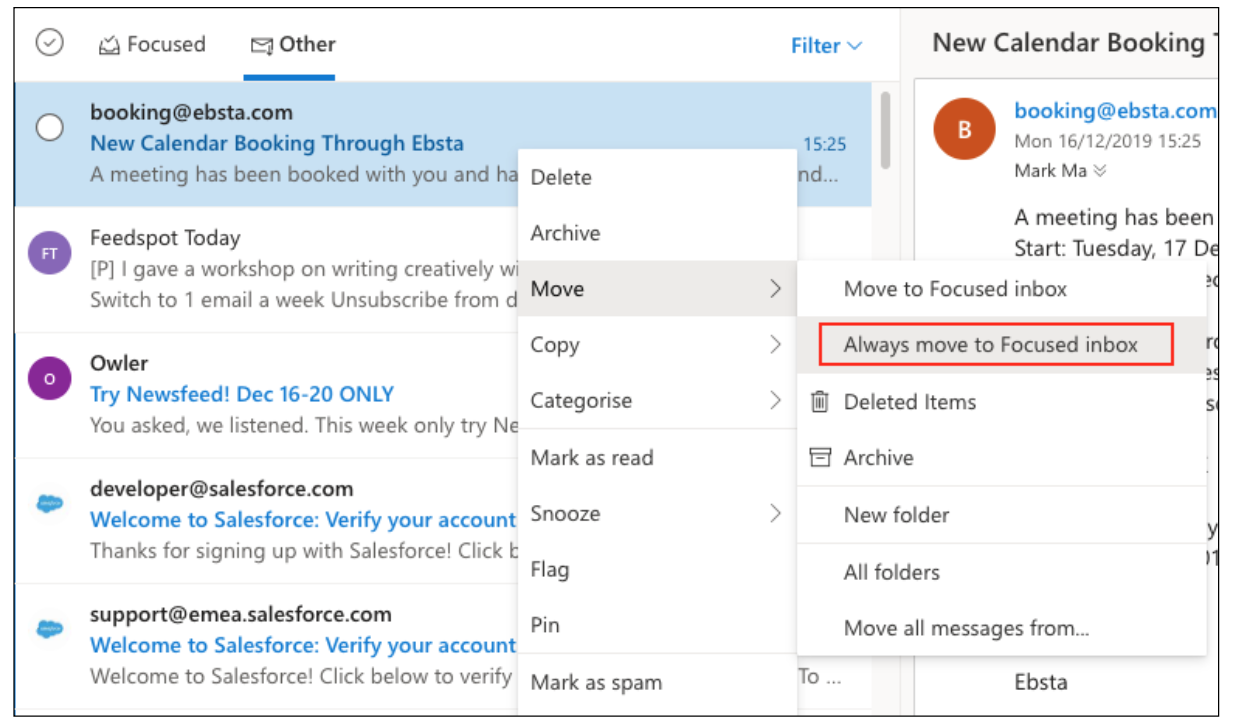Open the booking@ebsta.com sender link in reading pane
Viewport: 1236px width, 728px height.
point(1114,111)
